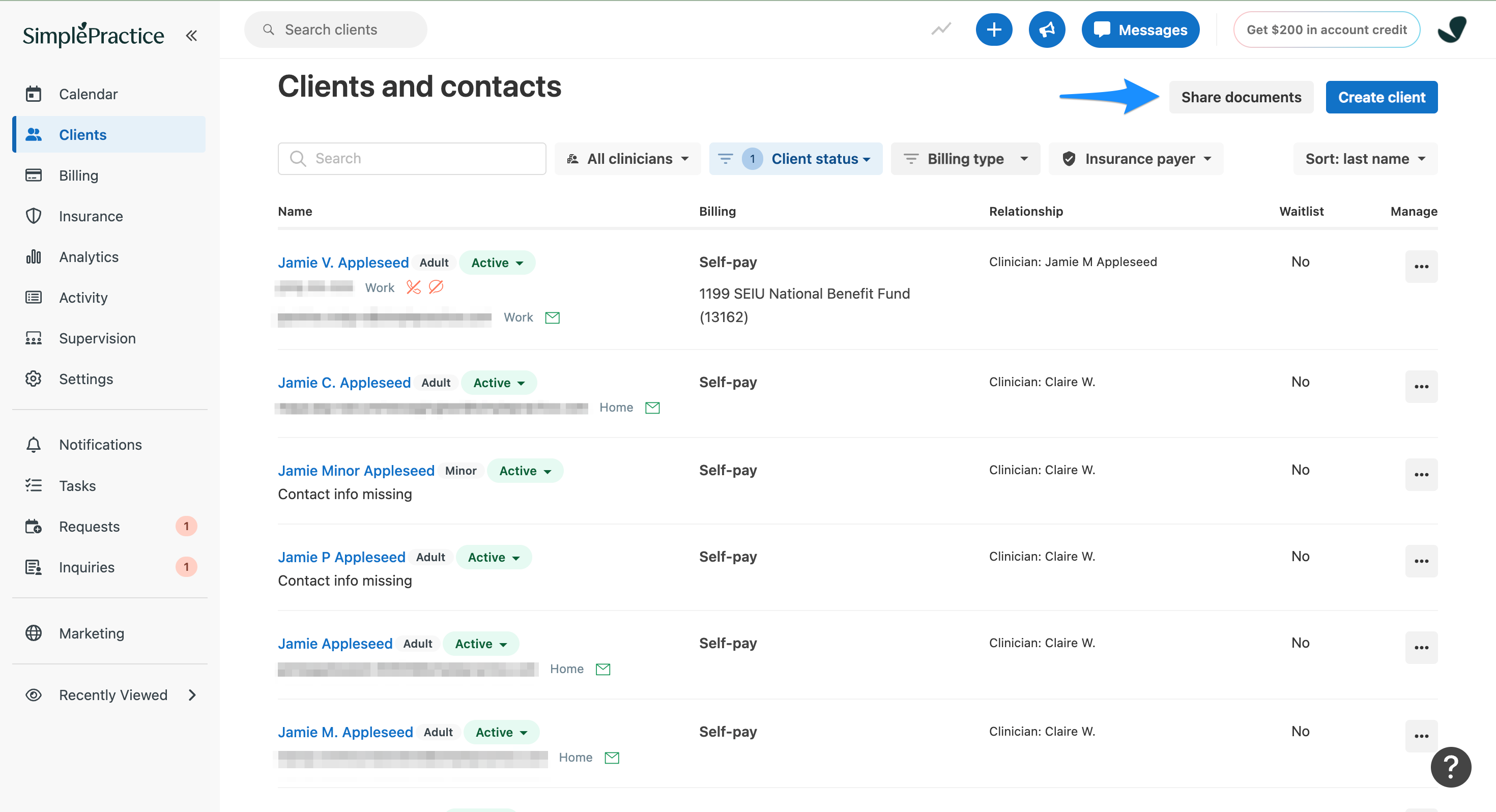Open Activity in the sidebar
The height and width of the screenshot is (812, 1496).
coord(109,298)
